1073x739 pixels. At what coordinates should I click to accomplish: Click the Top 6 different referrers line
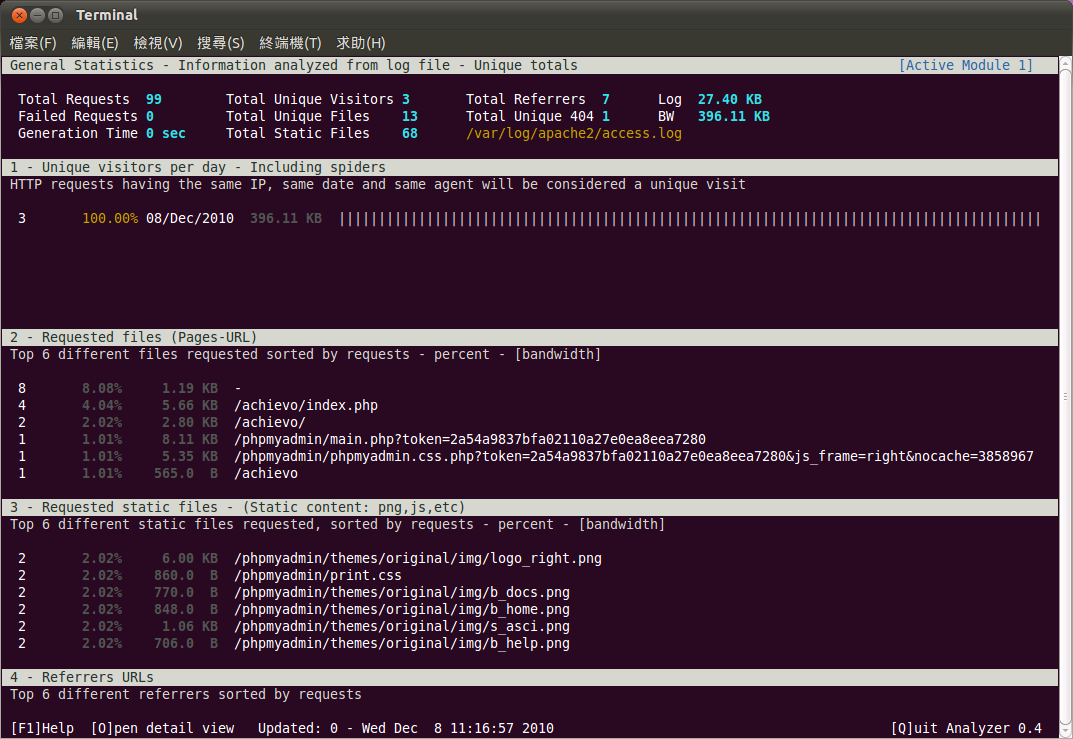(x=185, y=695)
